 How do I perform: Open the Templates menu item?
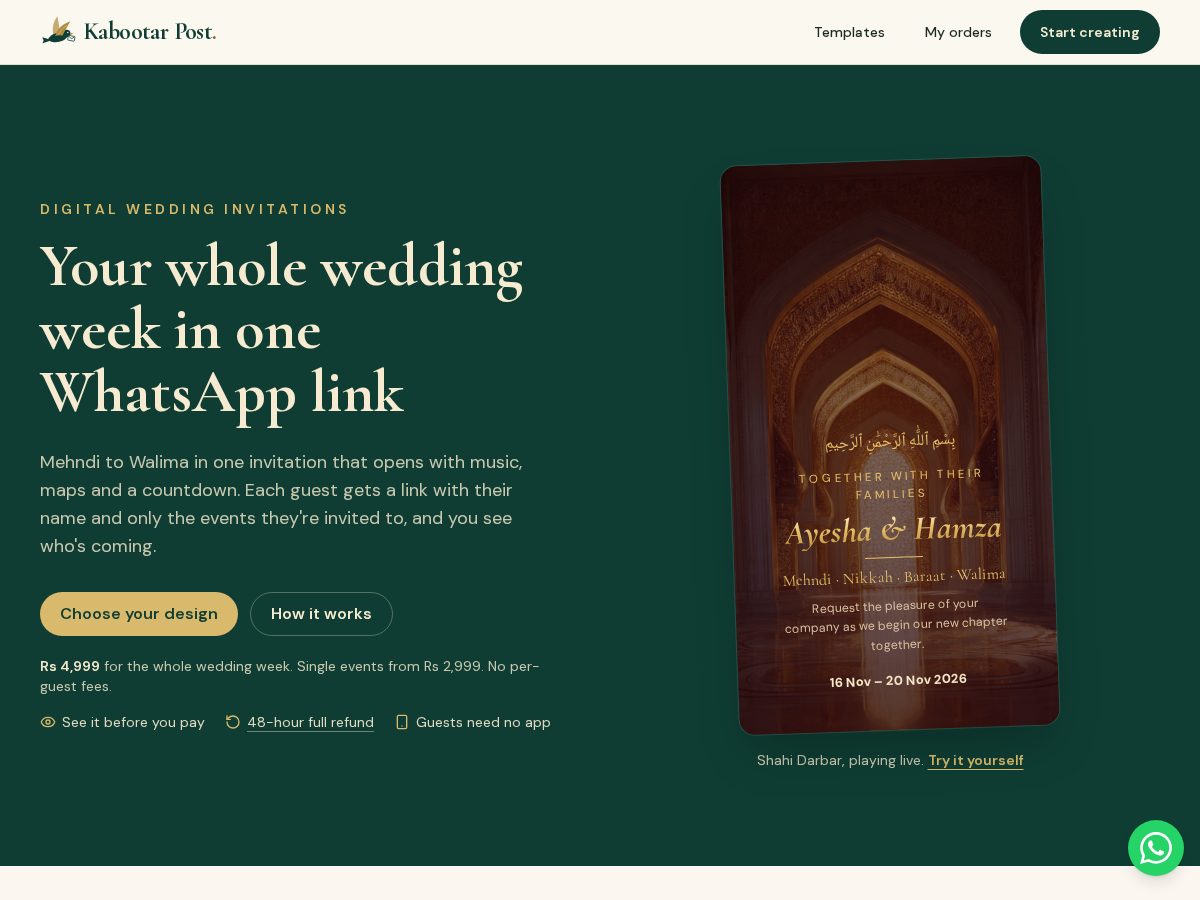849,32
